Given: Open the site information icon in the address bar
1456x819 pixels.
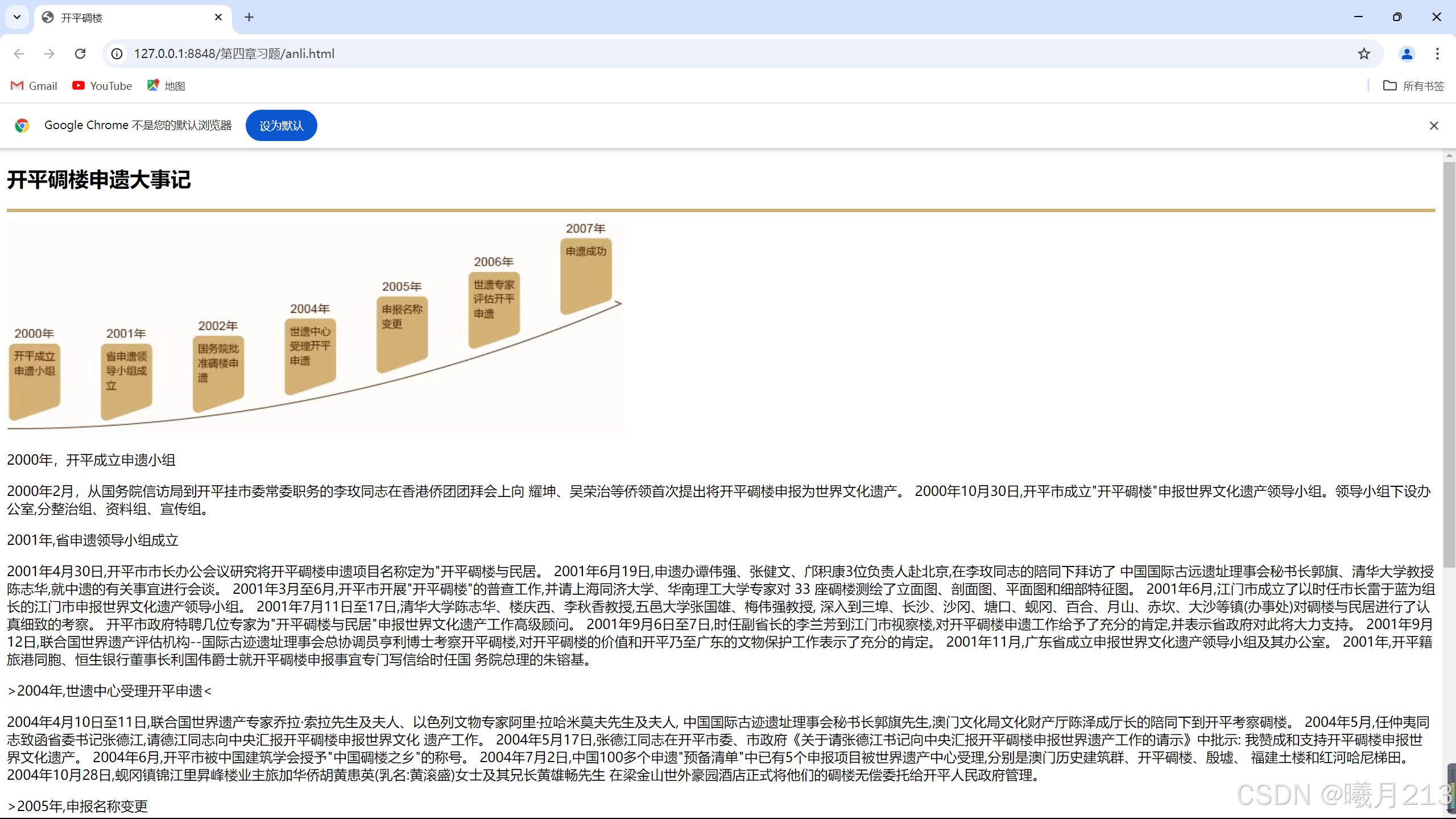Looking at the screenshot, I should 117,53.
